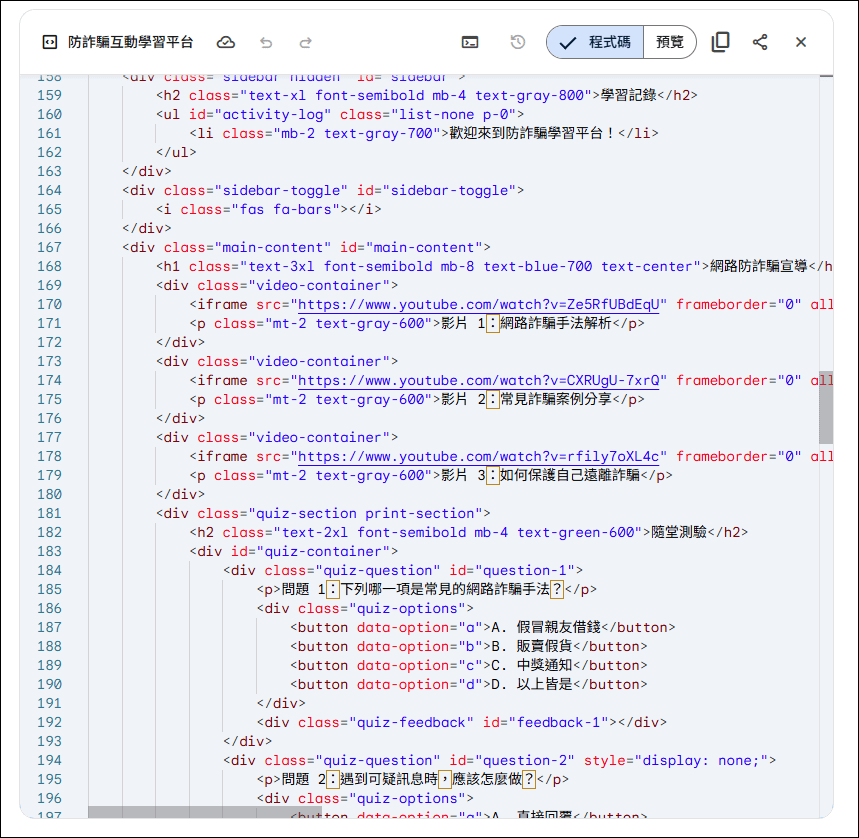Click style "display: none;" on line 194
Screen dimensions: 859x838
tap(701, 761)
